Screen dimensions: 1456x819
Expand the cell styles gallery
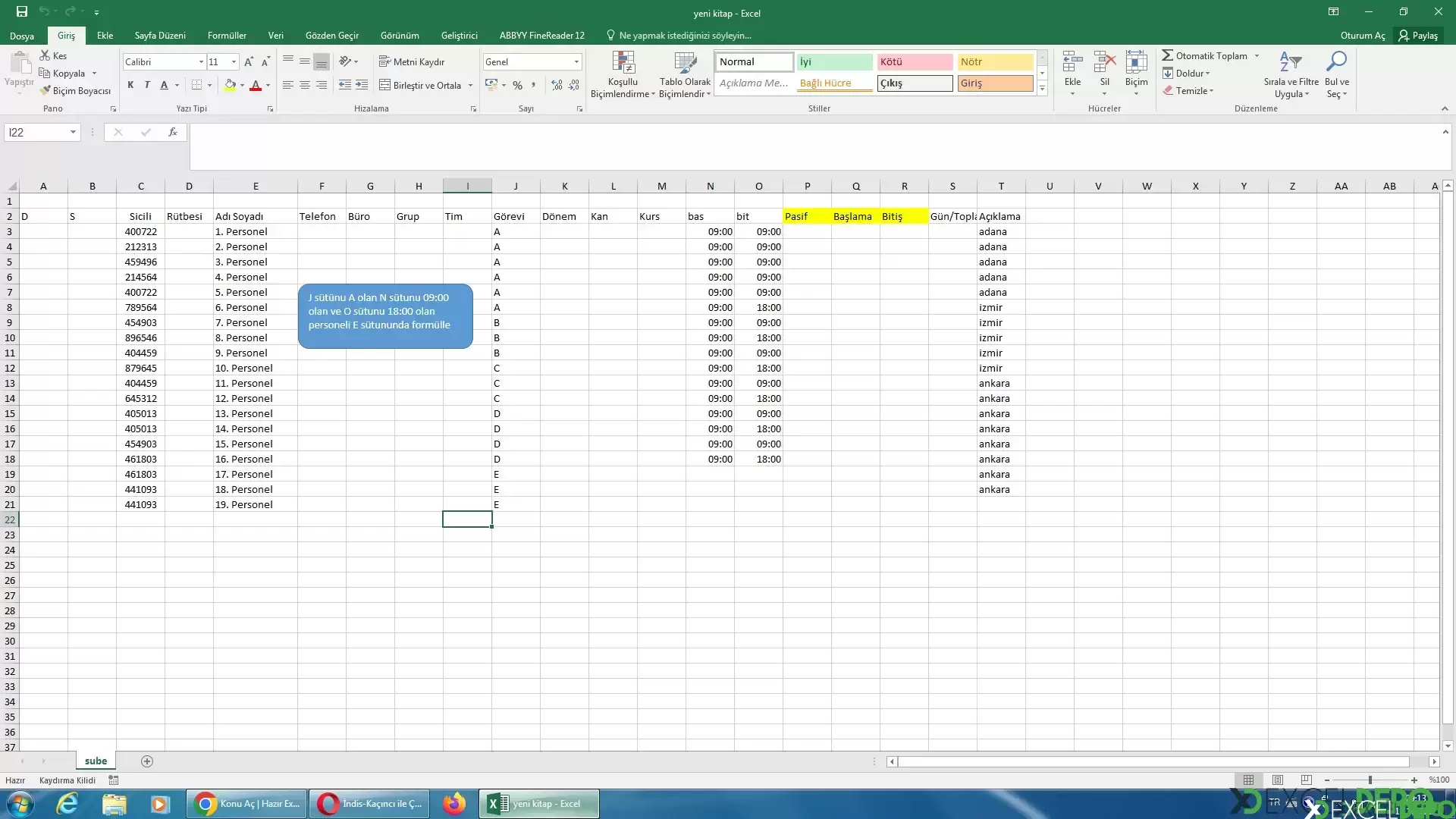coord(1043,89)
